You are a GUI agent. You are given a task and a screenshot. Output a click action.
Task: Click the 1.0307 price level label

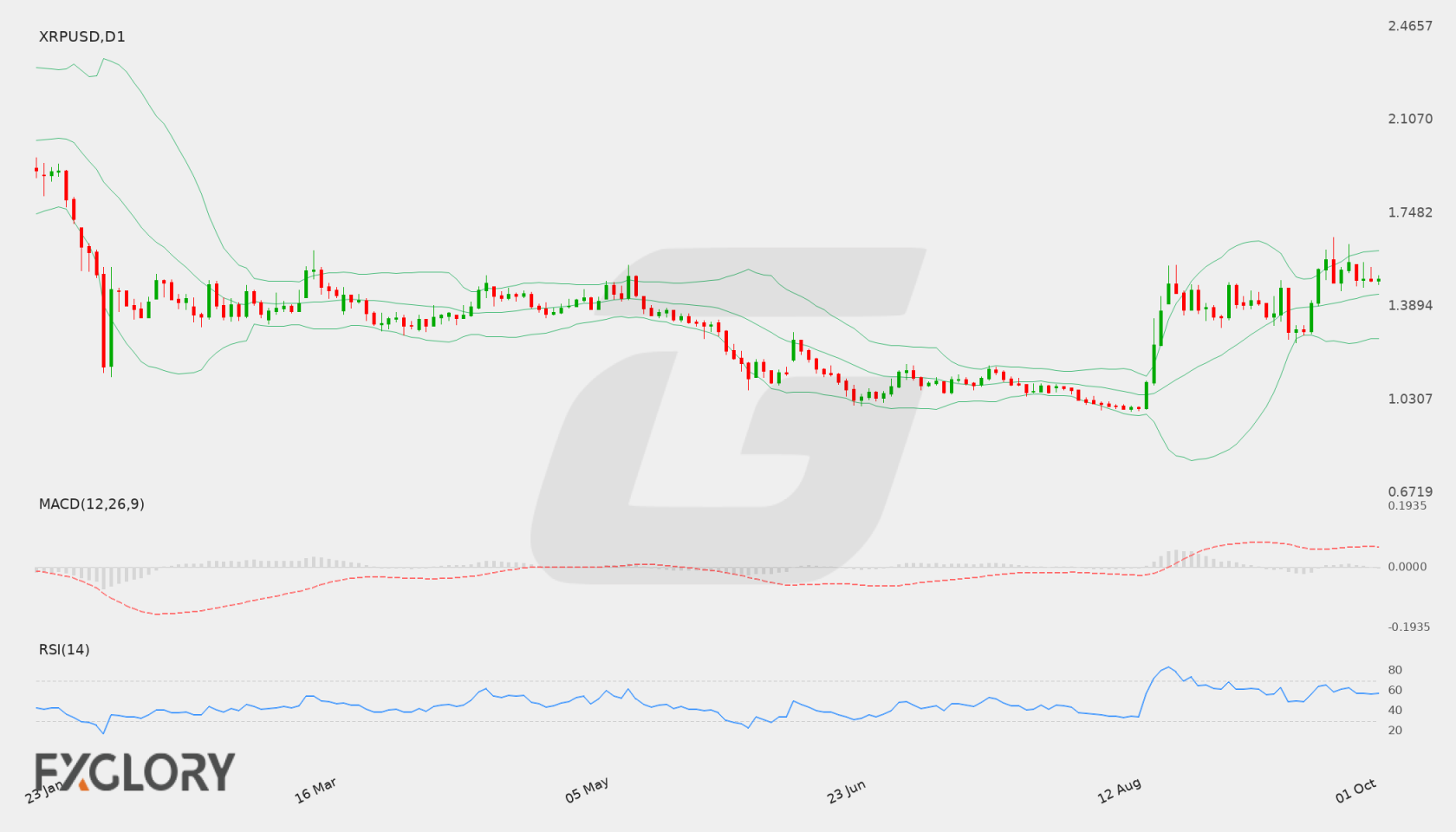click(x=1410, y=399)
